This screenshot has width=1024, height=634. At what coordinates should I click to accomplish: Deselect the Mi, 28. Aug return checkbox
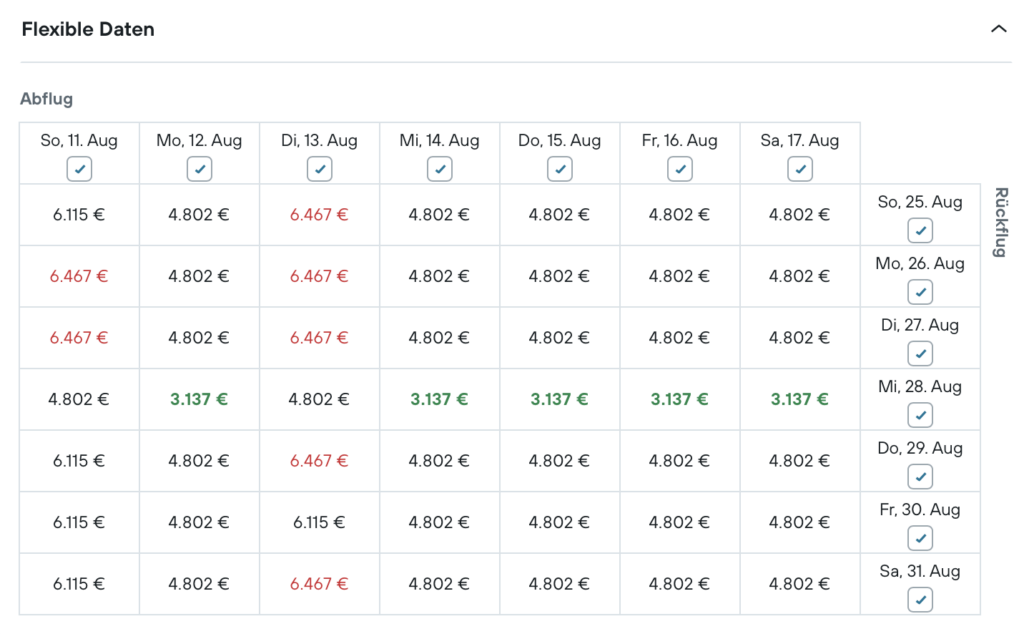point(920,415)
